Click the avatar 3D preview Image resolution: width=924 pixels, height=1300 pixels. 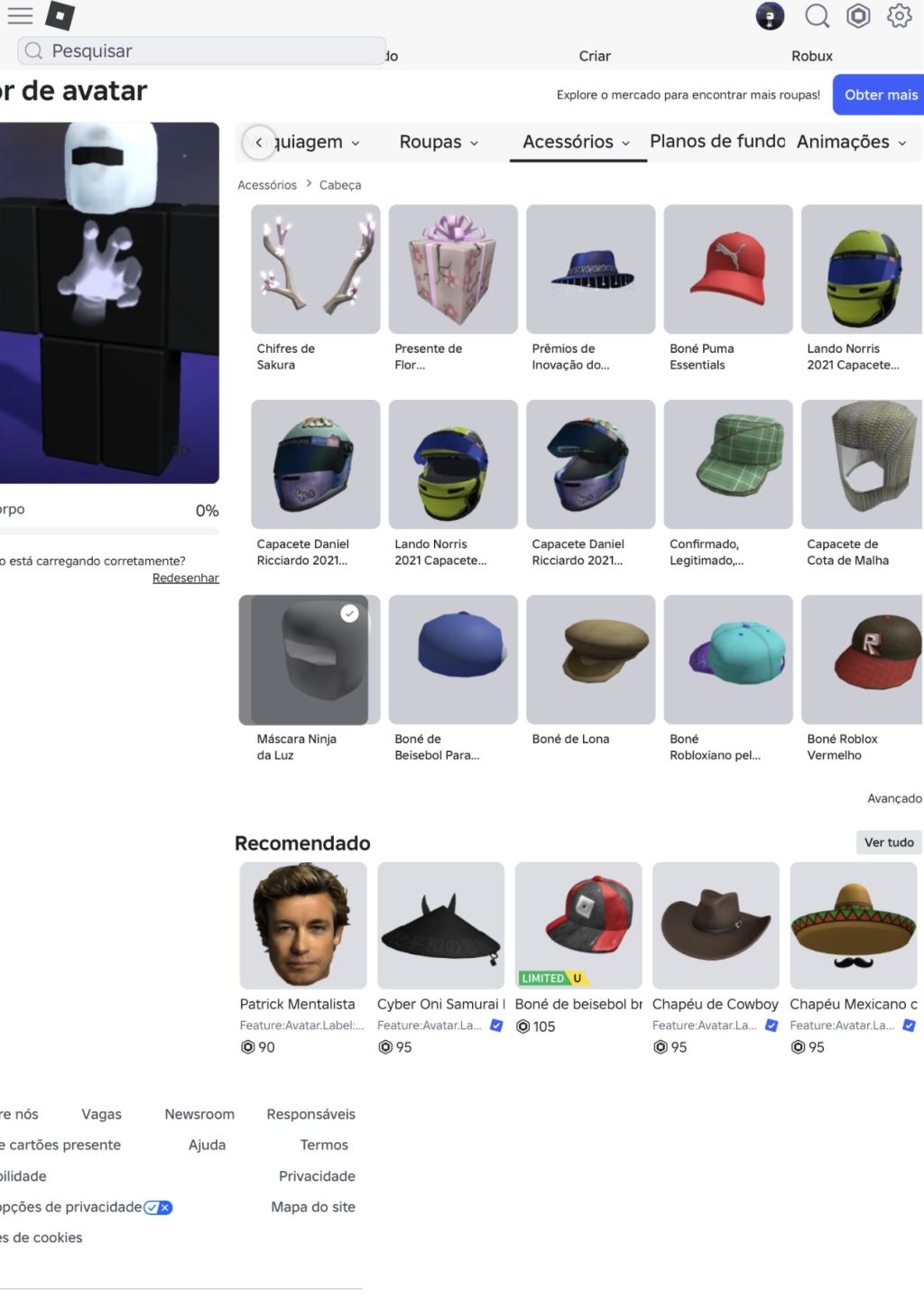[109, 302]
